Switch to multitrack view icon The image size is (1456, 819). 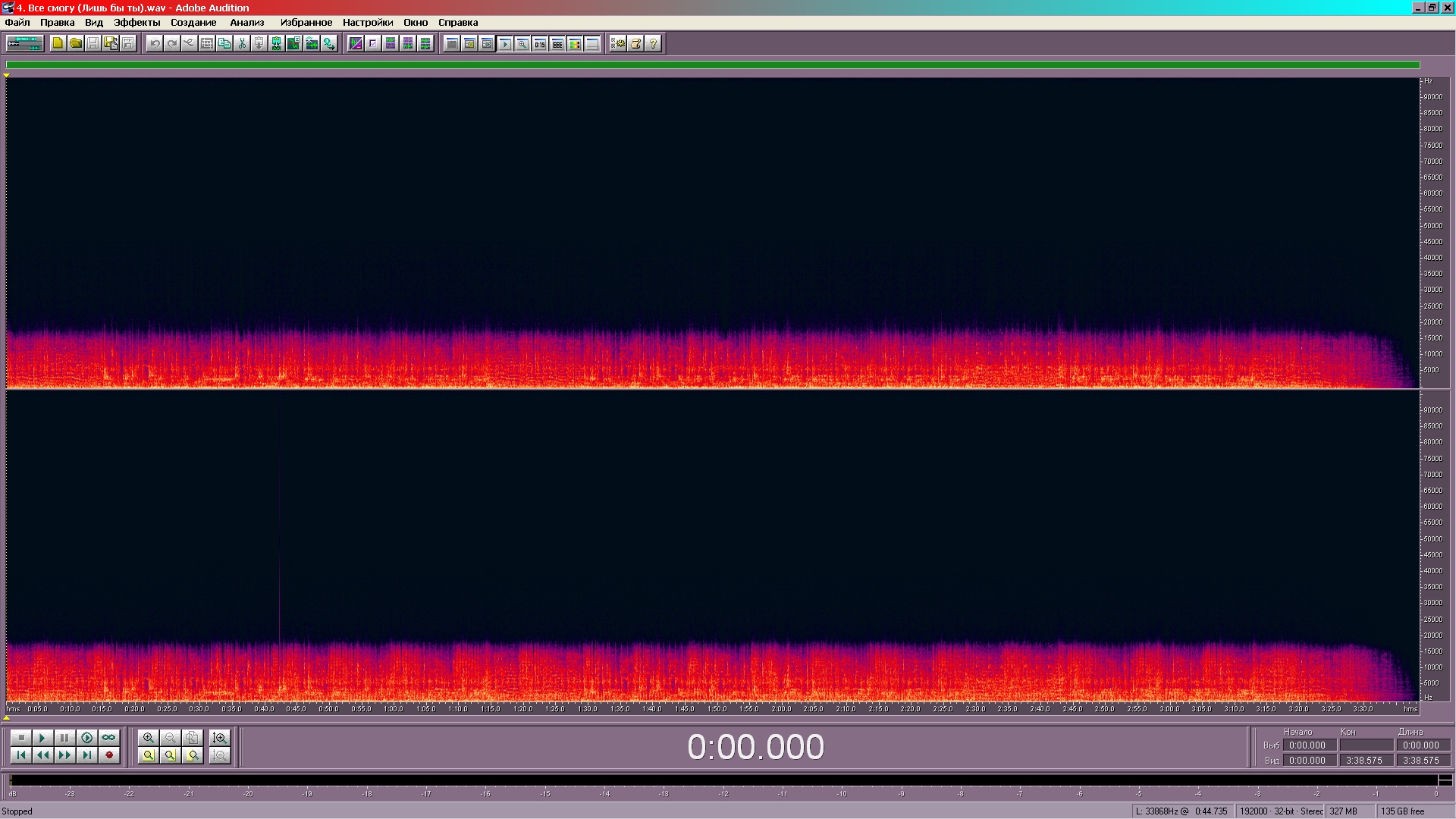(x=25, y=44)
